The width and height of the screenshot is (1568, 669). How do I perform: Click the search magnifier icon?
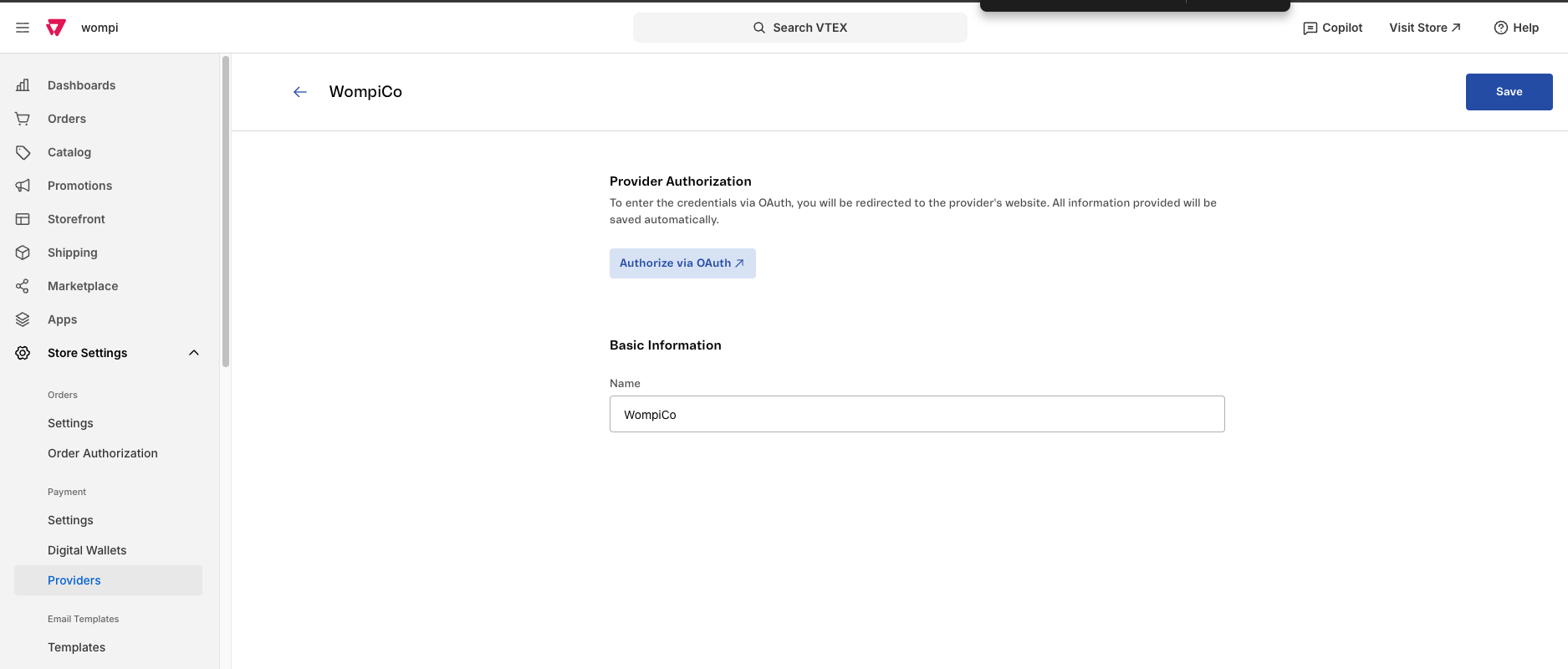pos(759,28)
